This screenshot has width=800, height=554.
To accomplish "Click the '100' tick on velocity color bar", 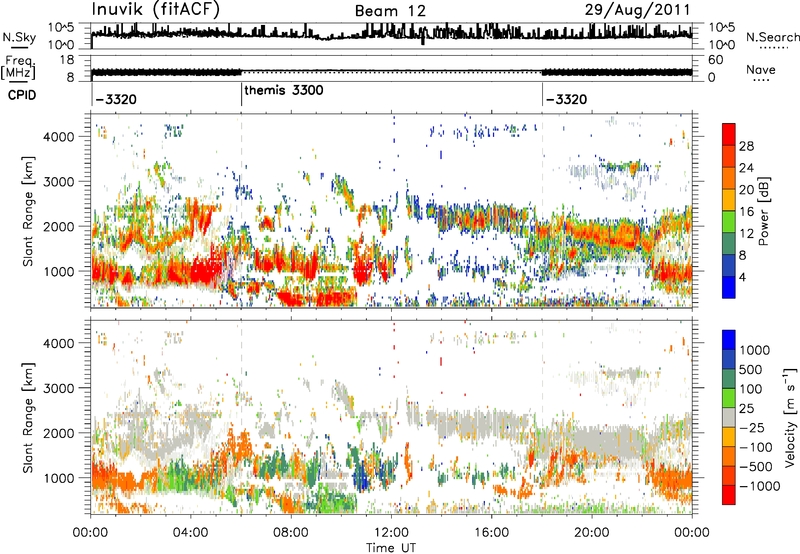I will pos(751,389).
